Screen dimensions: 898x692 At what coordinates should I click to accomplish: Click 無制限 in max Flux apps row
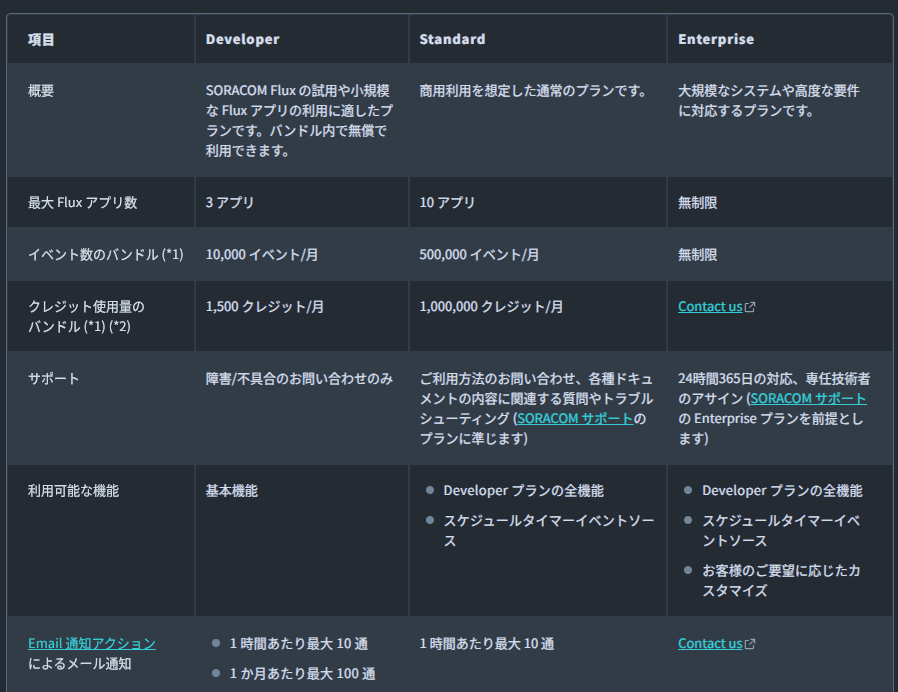698,202
